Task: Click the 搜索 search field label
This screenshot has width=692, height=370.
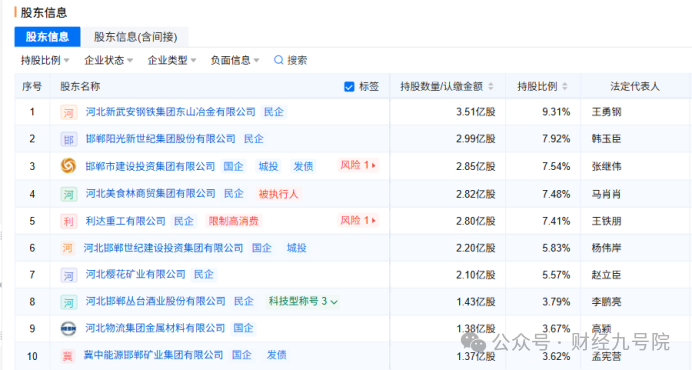Action: pyautogui.click(x=297, y=60)
